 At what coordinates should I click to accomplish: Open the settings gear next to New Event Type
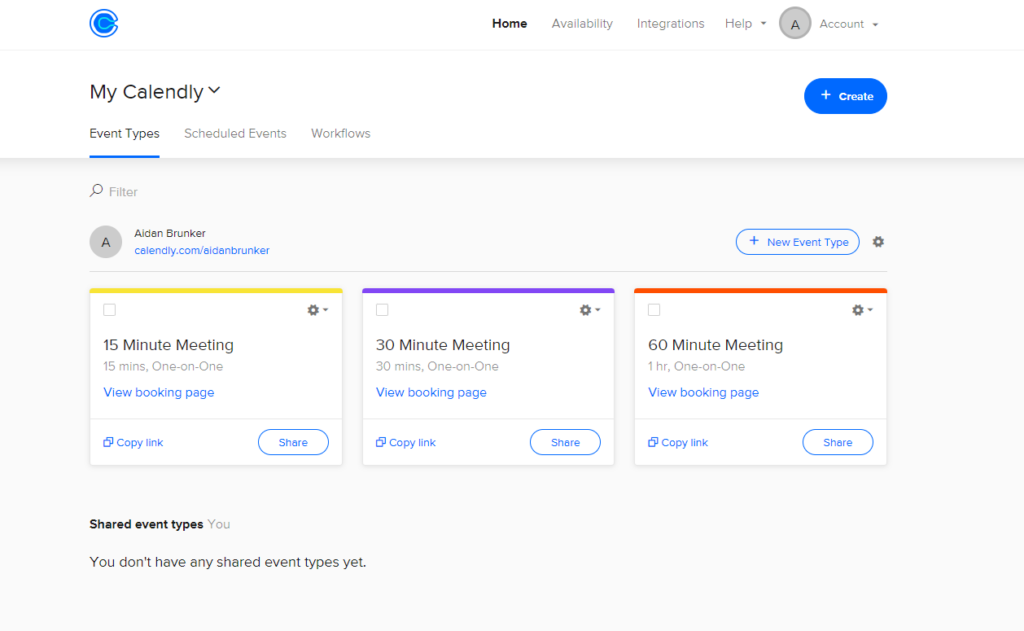click(878, 242)
